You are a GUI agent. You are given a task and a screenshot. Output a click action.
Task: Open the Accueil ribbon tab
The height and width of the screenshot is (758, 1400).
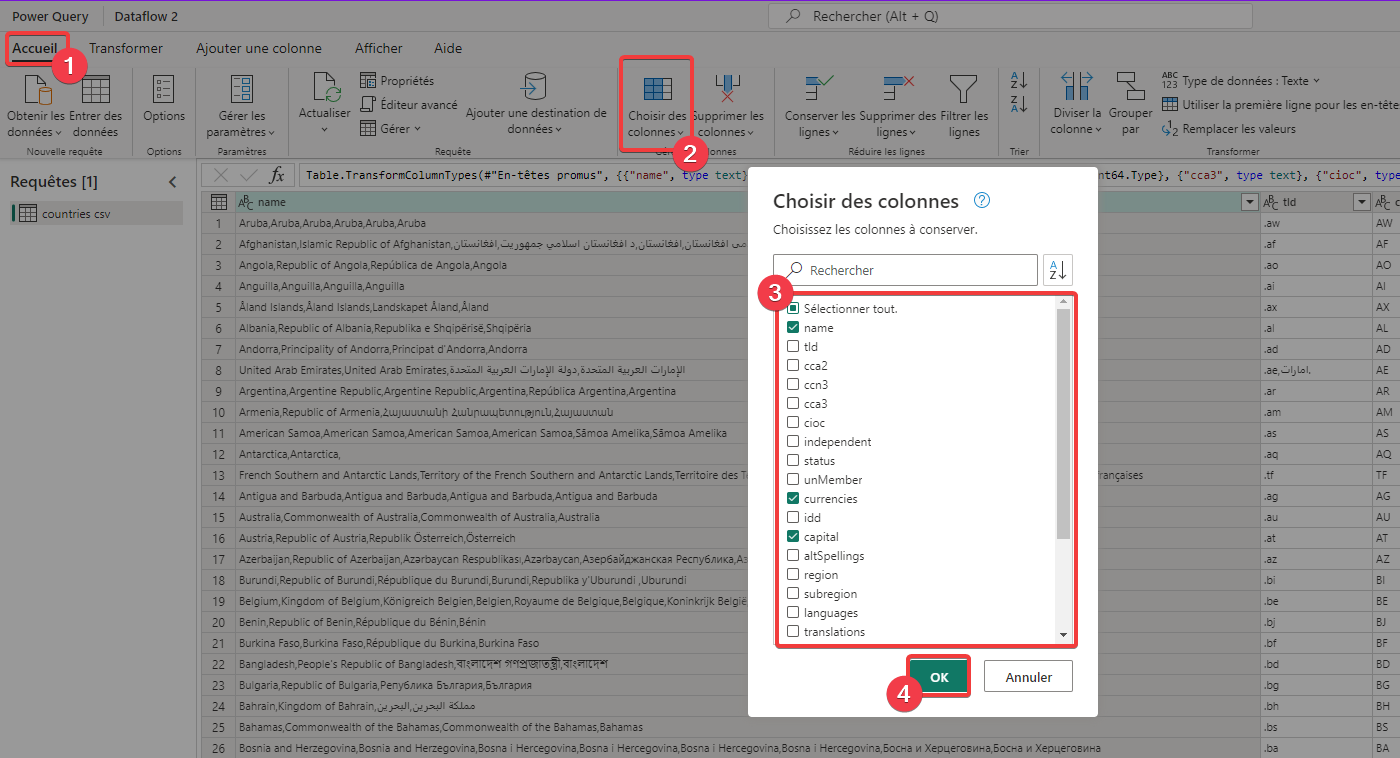click(35, 48)
